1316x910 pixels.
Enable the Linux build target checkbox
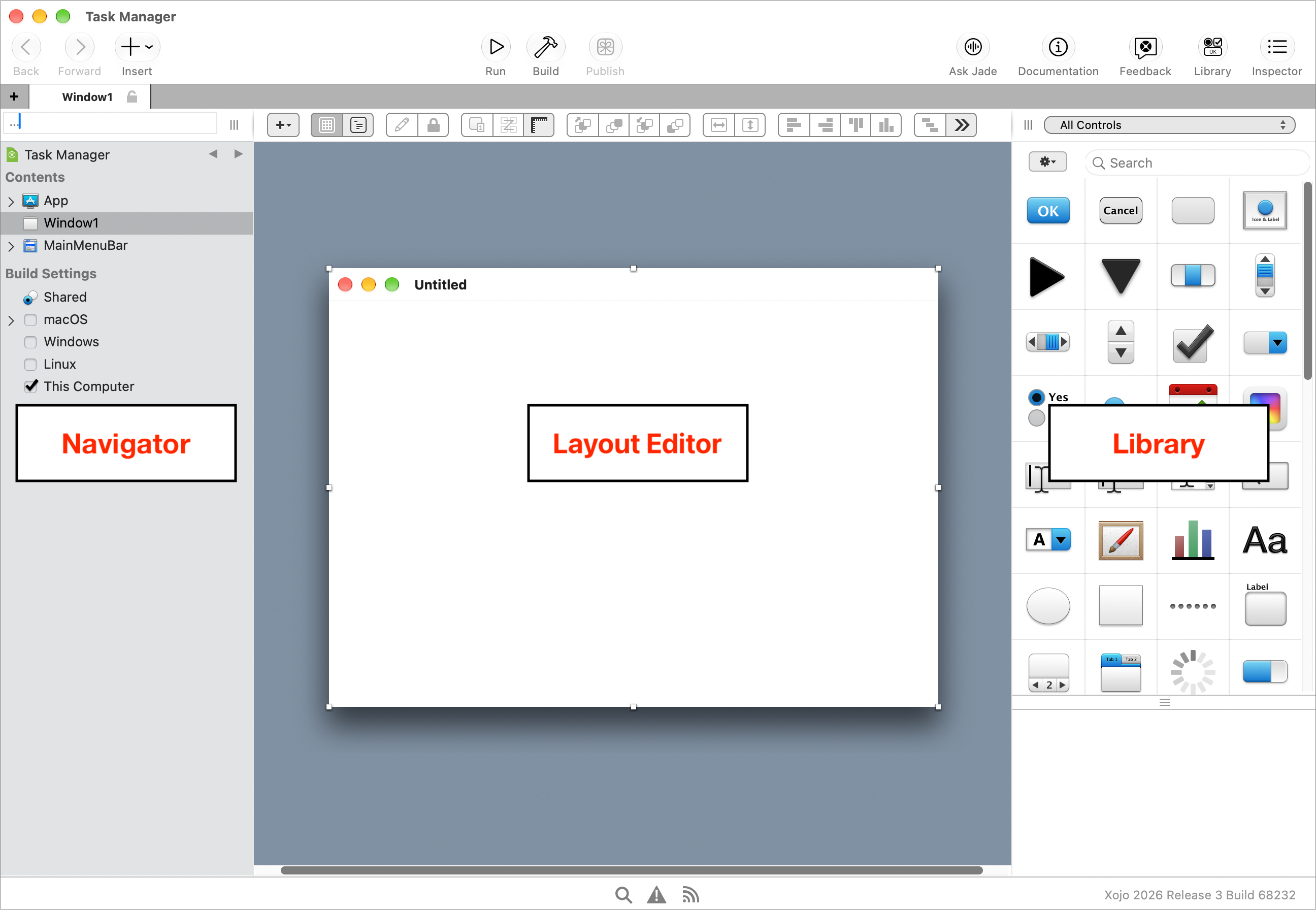click(30, 364)
